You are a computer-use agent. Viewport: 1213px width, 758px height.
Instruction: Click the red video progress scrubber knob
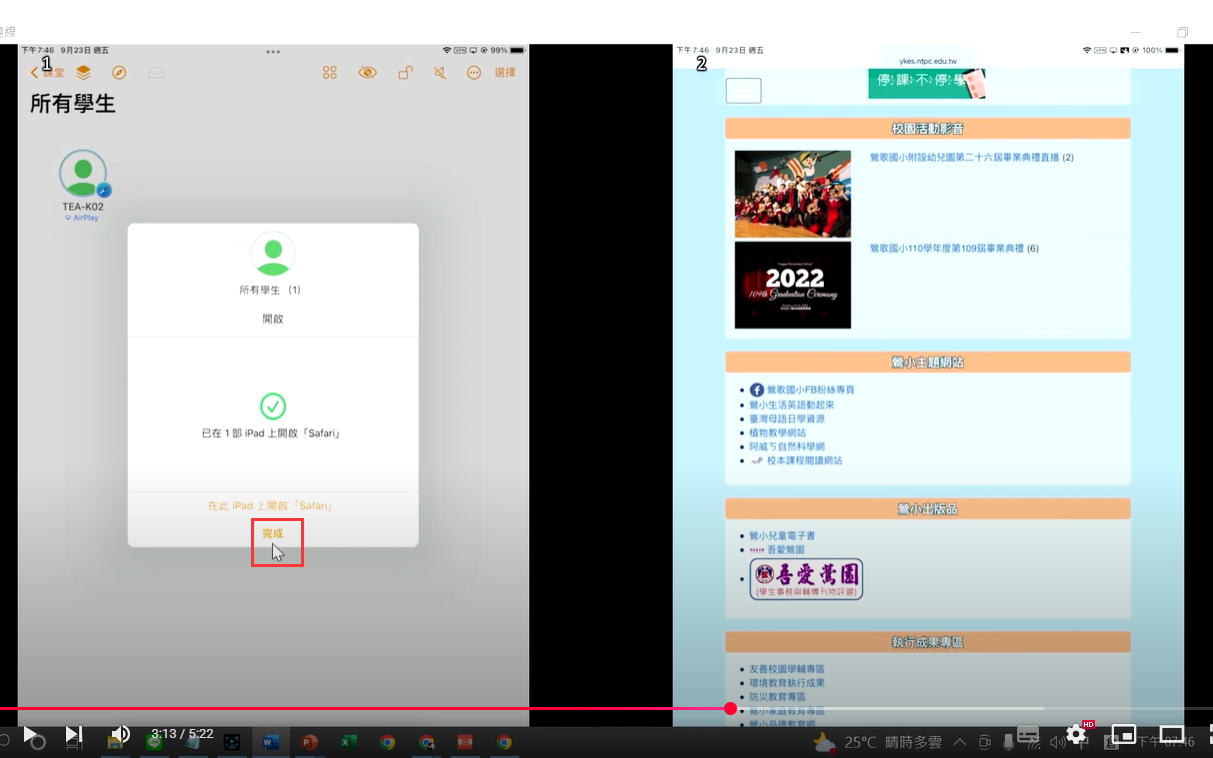coord(730,708)
